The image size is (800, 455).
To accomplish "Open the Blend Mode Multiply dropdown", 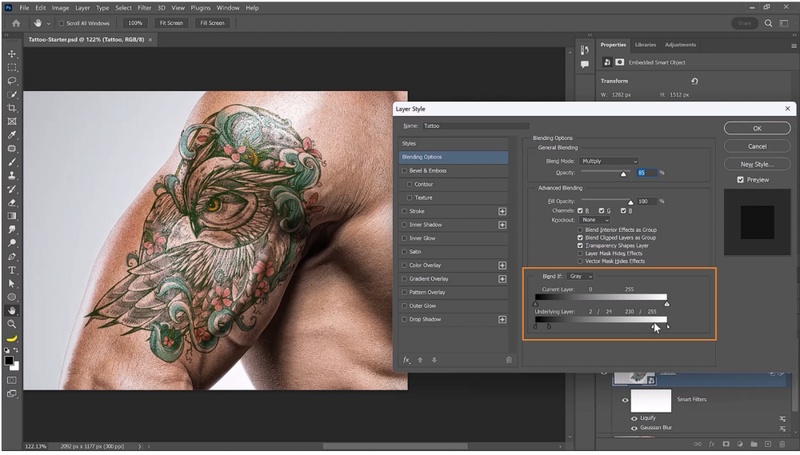I will 609,161.
